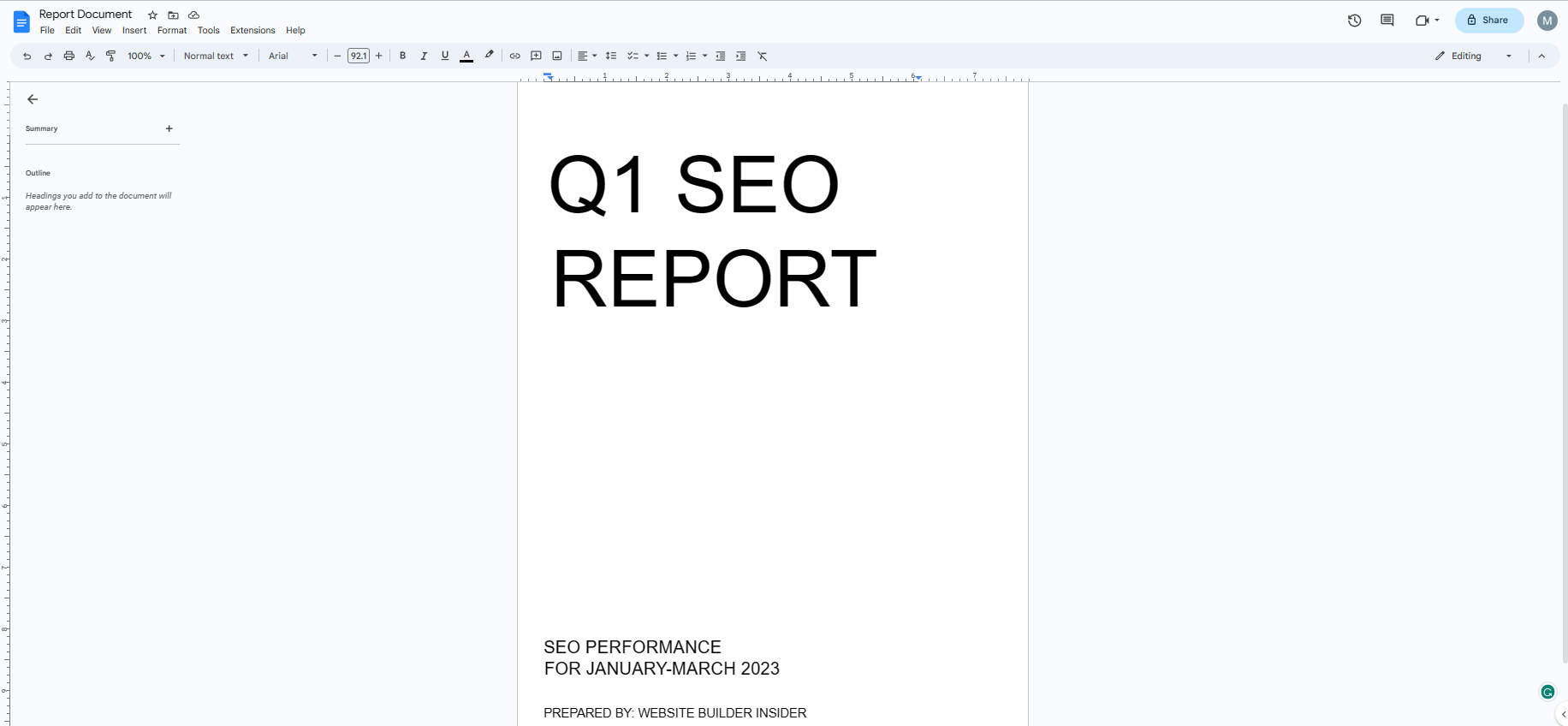Open the Format menu
The height and width of the screenshot is (726, 1568).
pyautogui.click(x=172, y=30)
